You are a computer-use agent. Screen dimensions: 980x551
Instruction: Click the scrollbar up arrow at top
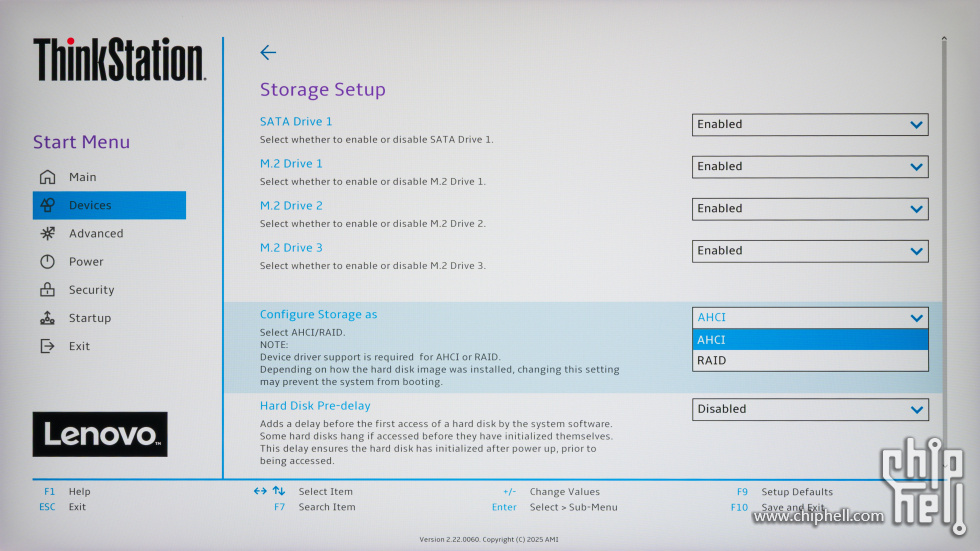coord(944,39)
